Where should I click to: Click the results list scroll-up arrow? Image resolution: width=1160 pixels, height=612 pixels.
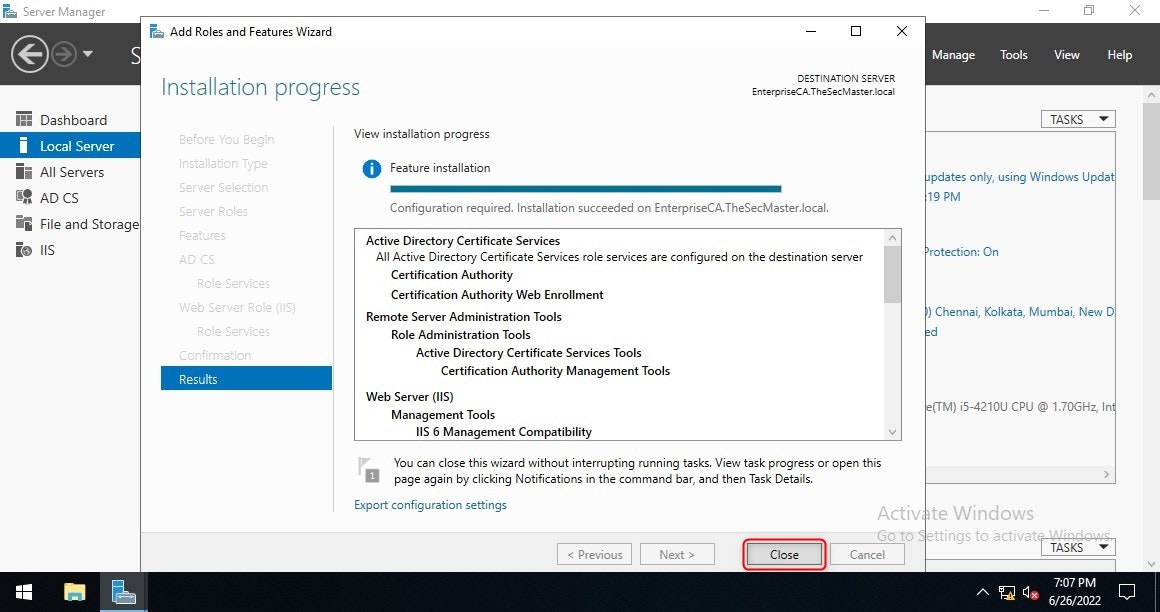tap(893, 238)
